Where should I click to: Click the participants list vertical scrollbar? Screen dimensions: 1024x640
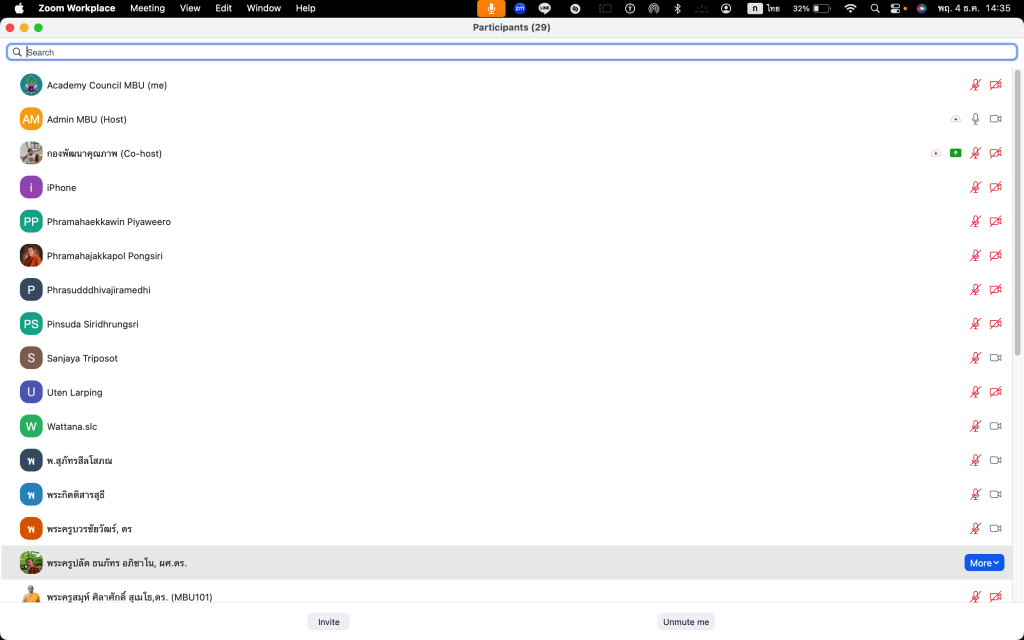[1018, 210]
